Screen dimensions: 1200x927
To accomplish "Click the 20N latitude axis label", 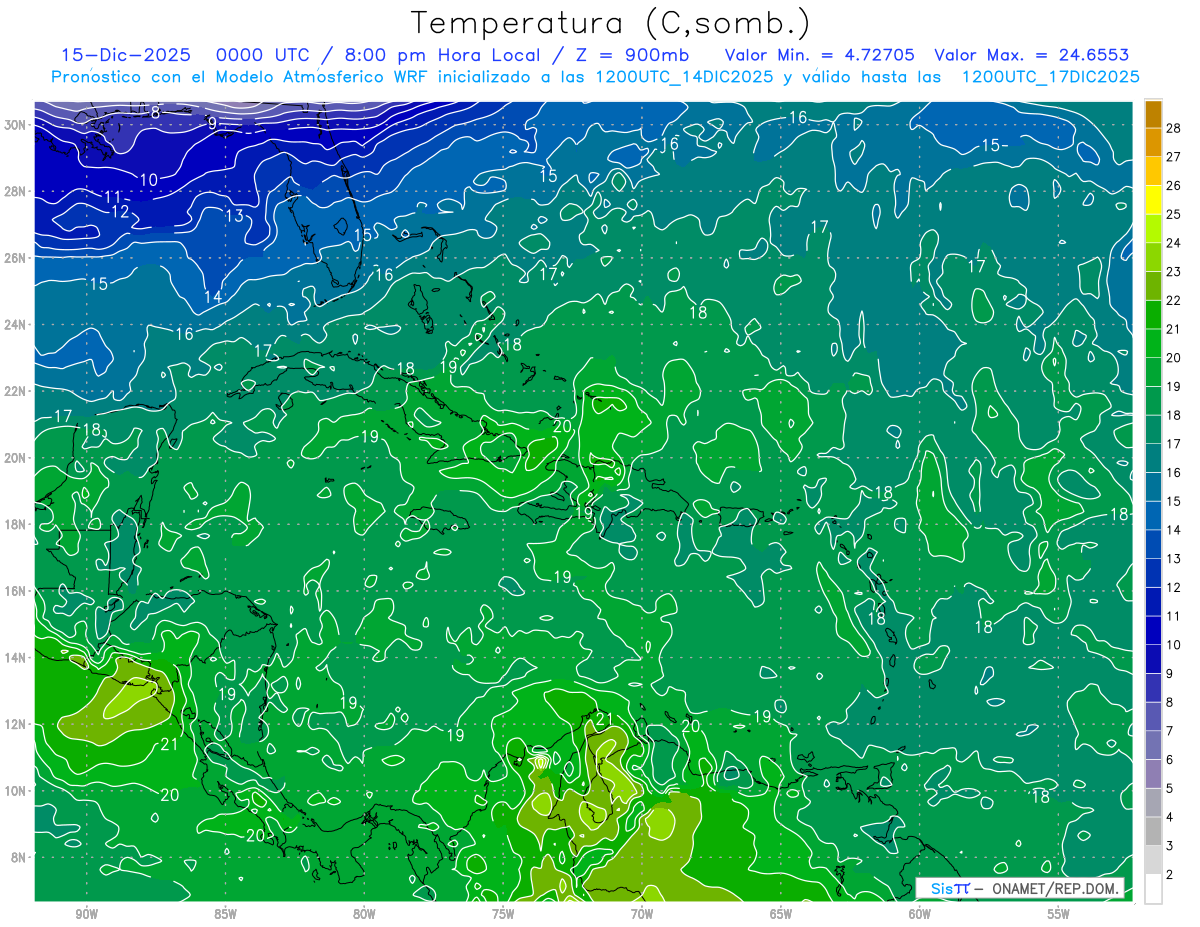I will 15,458.
